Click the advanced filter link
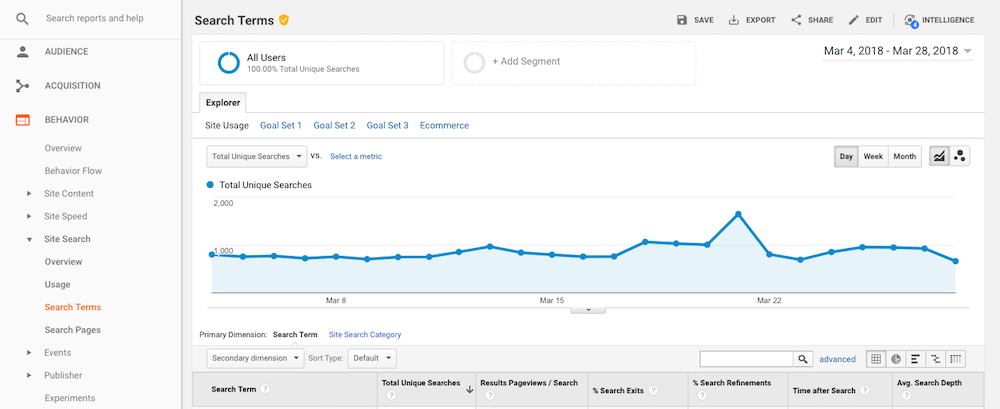 [x=837, y=359]
